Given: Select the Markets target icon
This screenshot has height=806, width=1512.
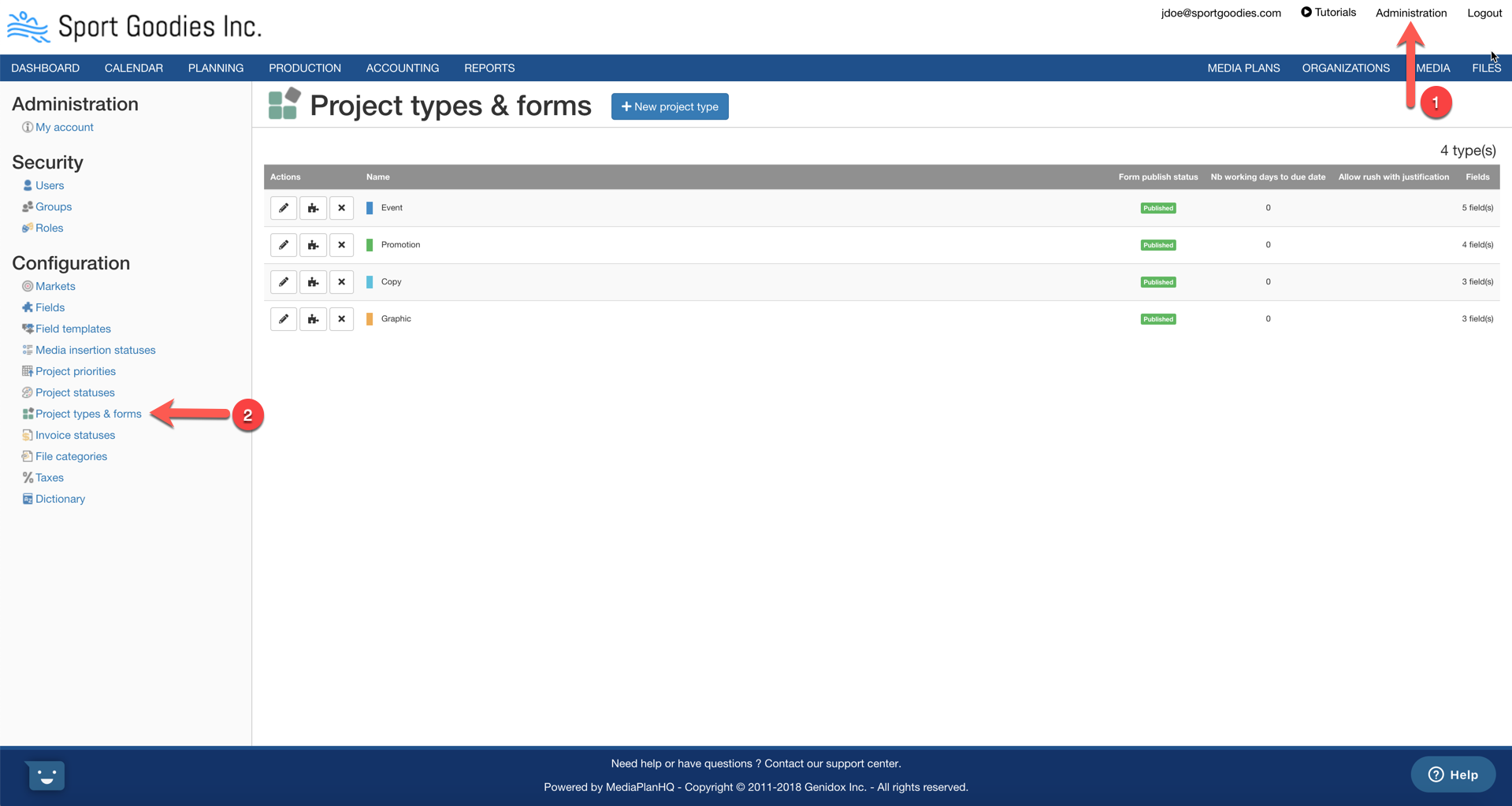Looking at the screenshot, I should coord(28,286).
